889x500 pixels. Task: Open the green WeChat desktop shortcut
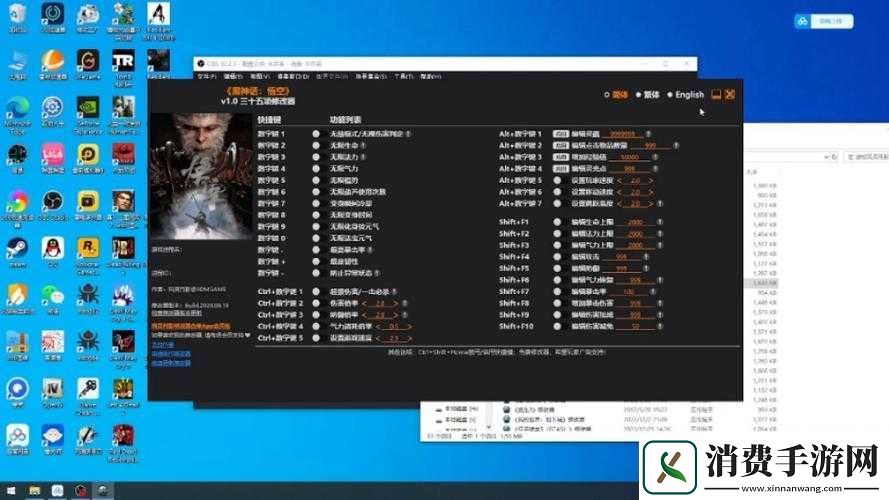coord(53,294)
